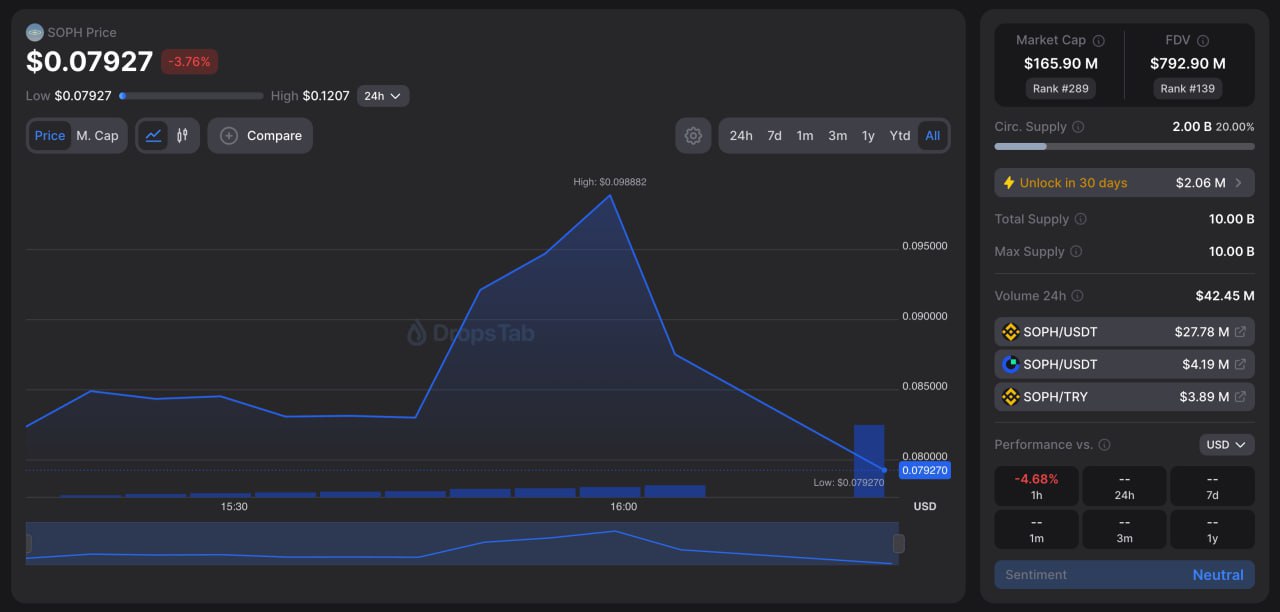This screenshot has width=1280, height=612.
Task: Click the Rank #289 badge
Action: tap(1060, 88)
